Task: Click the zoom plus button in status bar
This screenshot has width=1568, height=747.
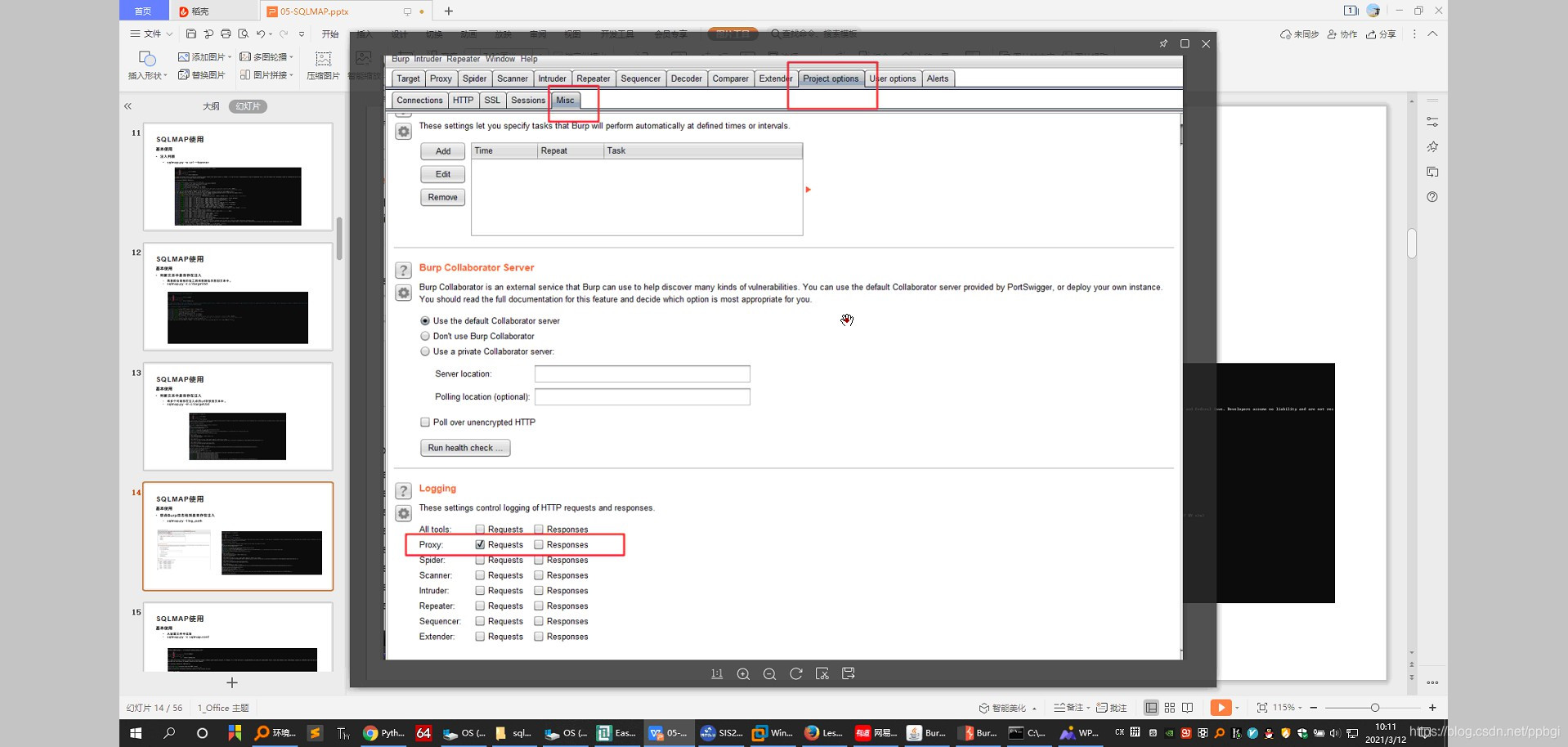Action: tap(1432, 708)
